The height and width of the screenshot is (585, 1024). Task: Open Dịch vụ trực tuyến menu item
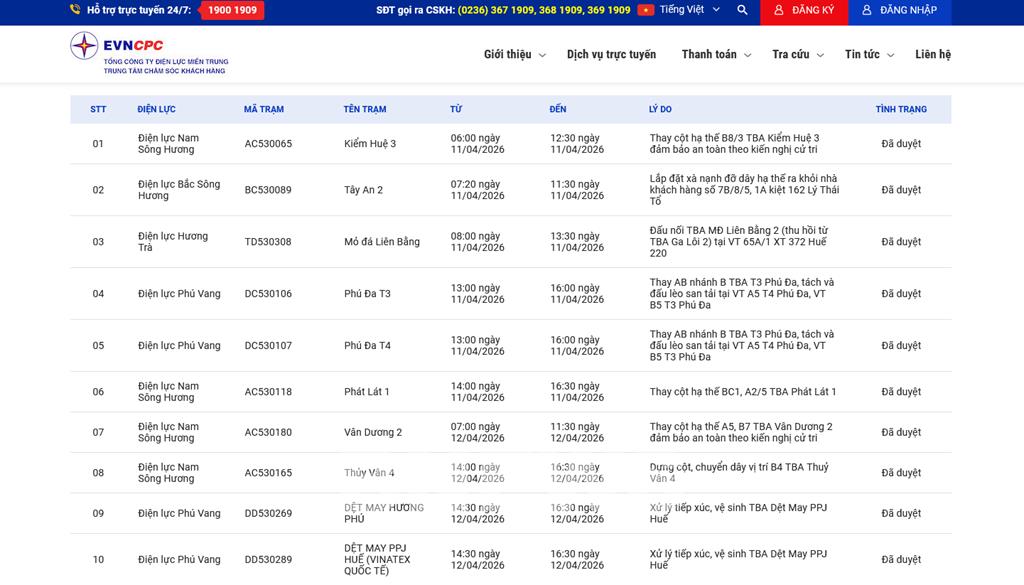click(x=611, y=55)
